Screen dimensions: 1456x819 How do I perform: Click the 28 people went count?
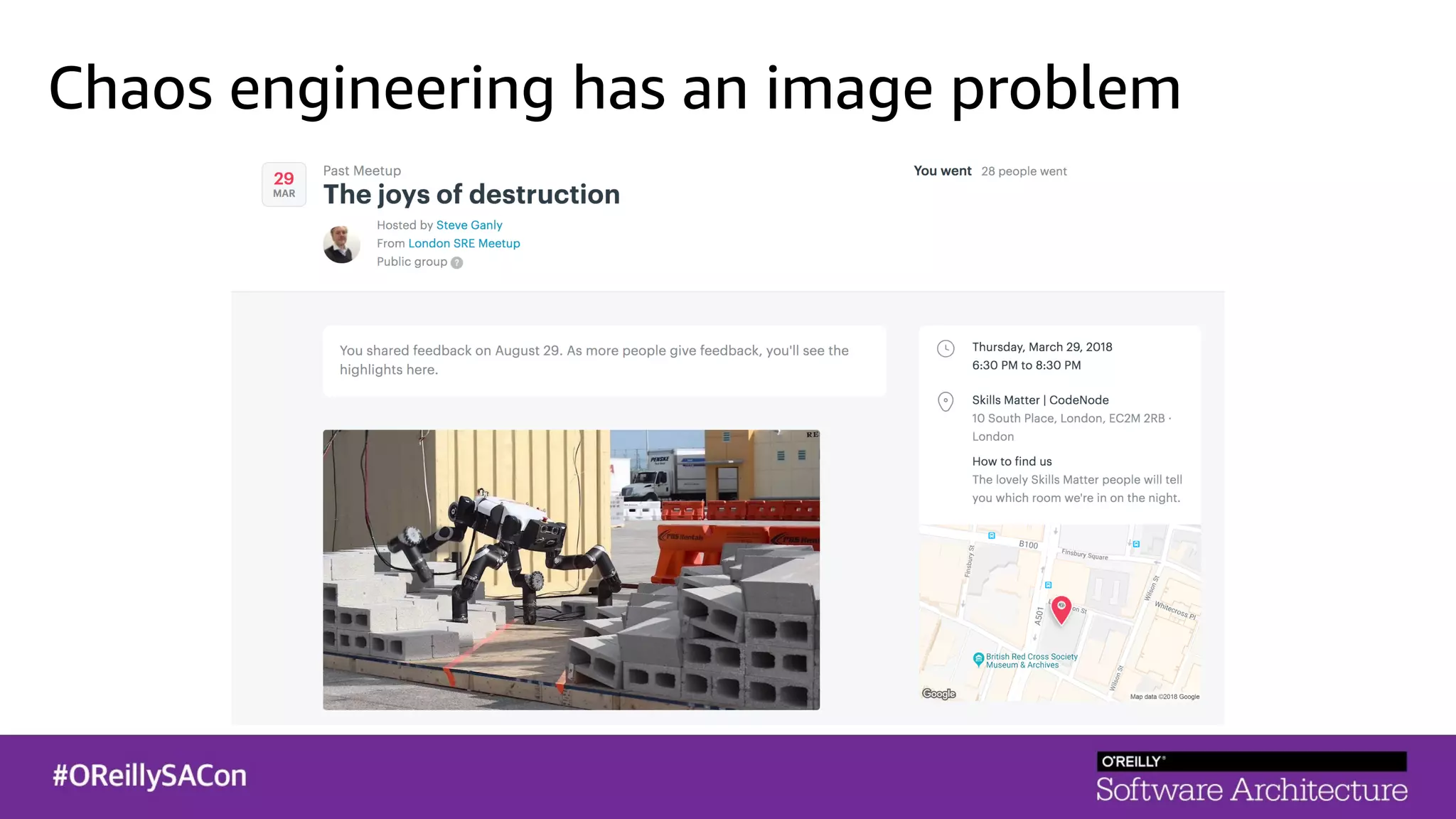click(x=1024, y=171)
